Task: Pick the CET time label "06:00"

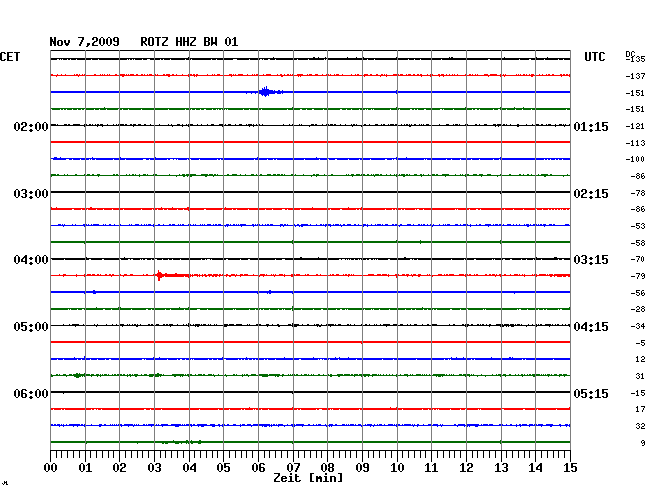Action: pyautogui.click(x=31, y=393)
